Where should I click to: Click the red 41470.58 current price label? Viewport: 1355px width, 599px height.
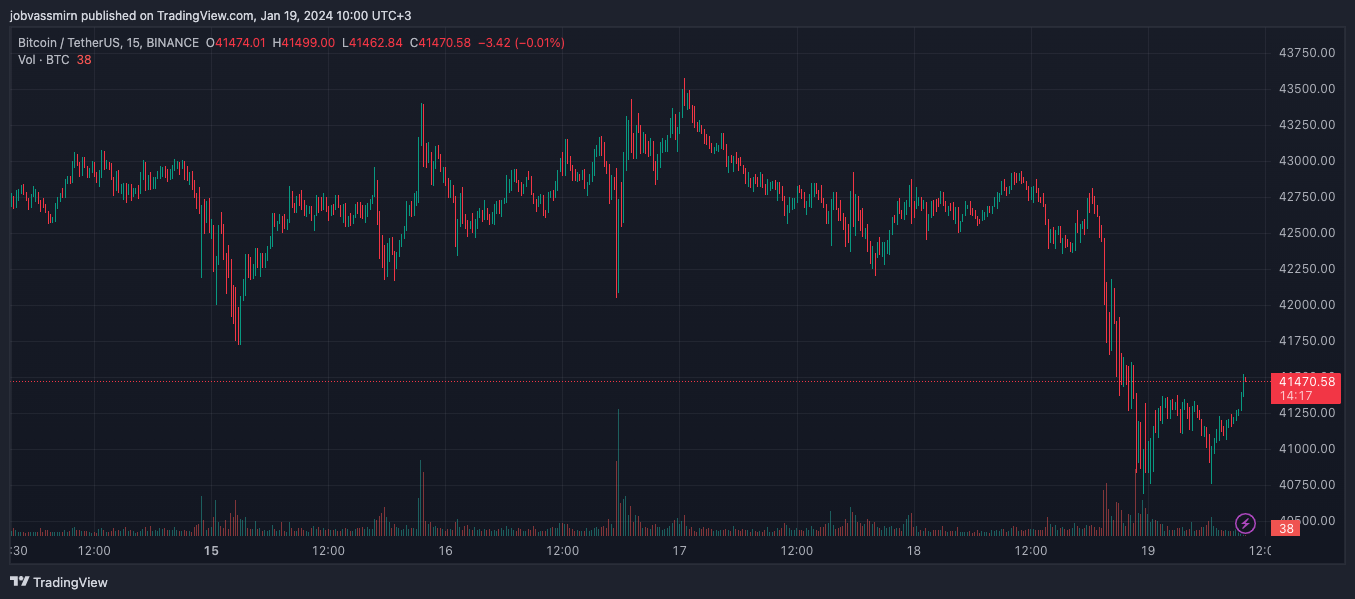tap(1305, 381)
